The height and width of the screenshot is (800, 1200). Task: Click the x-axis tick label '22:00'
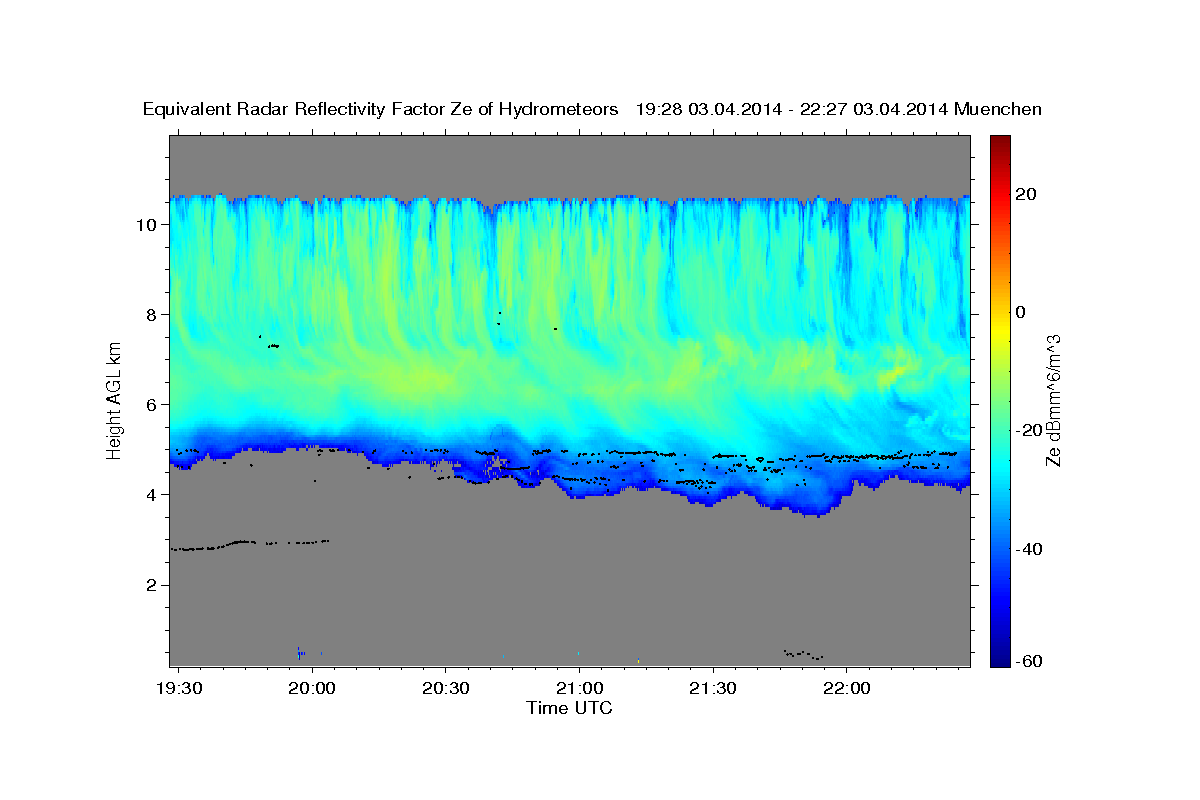pos(846,690)
